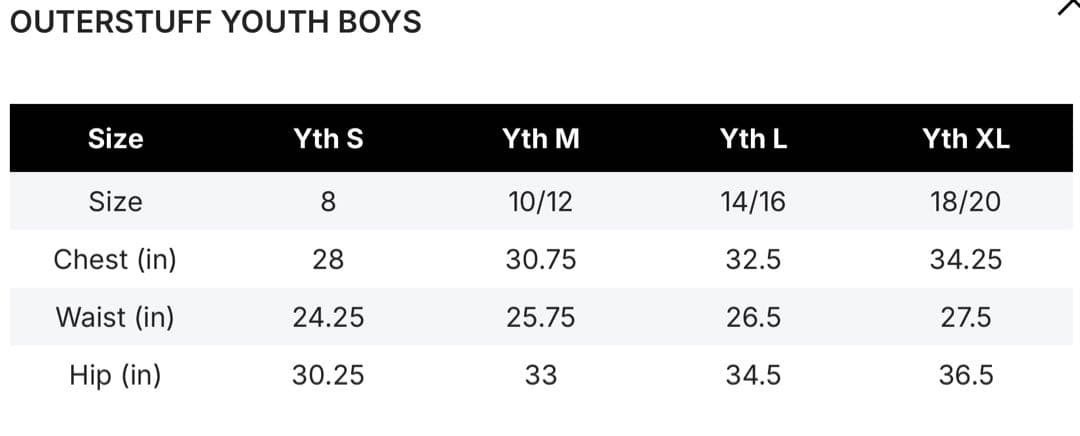Image resolution: width=1080 pixels, height=436 pixels.
Task: Click hip measurement 30.25
Action: coord(328,376)
